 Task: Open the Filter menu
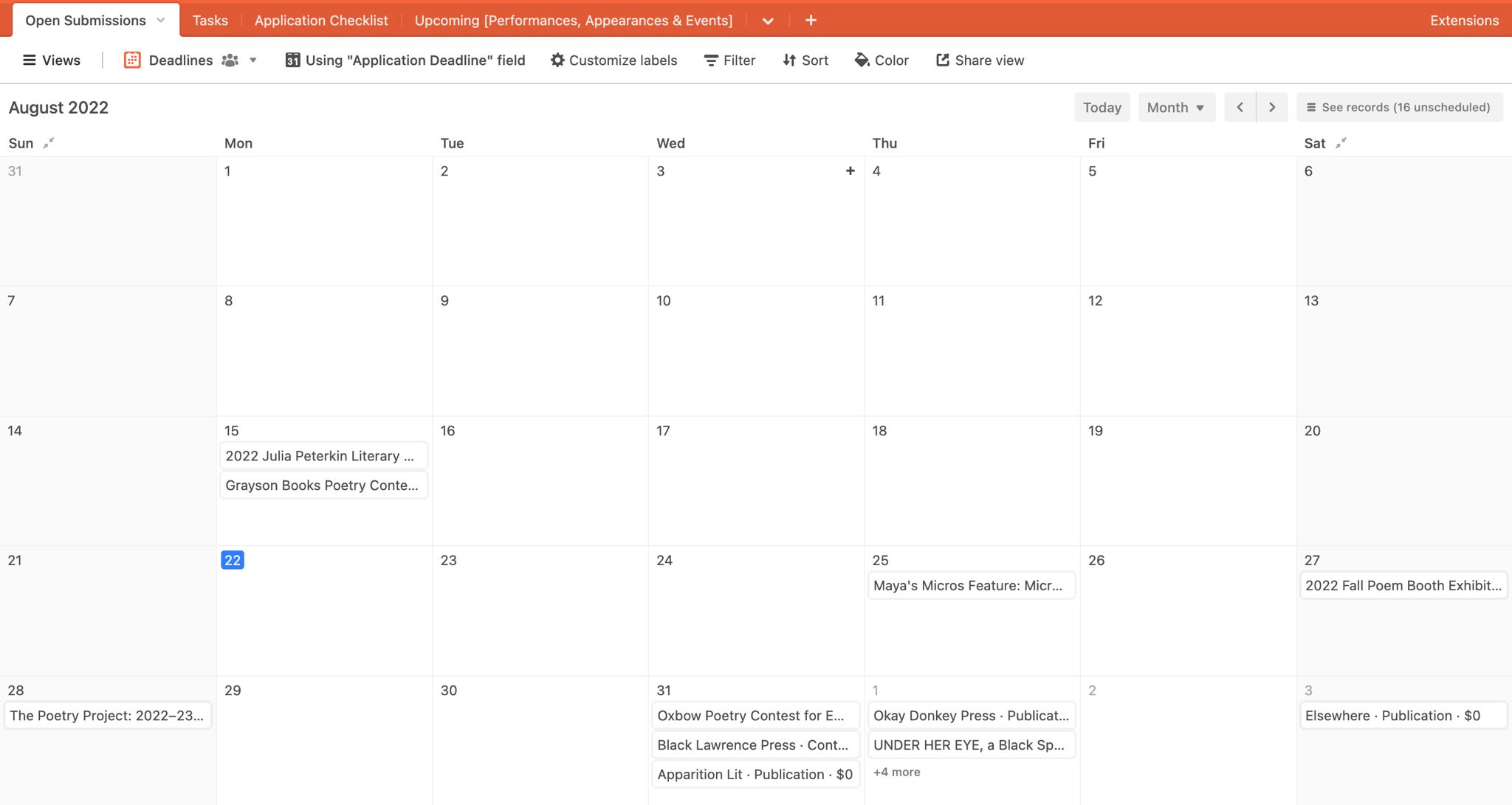tap(729, 61)
